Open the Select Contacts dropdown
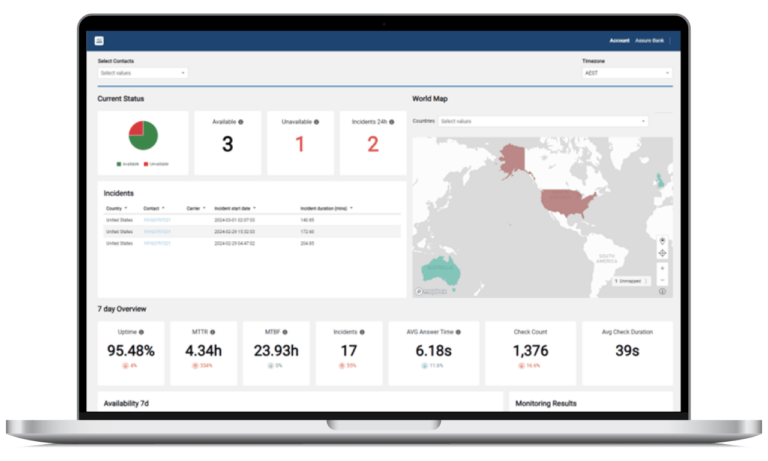Viewport: 768px width, 461px height. (x=143, y=73)
